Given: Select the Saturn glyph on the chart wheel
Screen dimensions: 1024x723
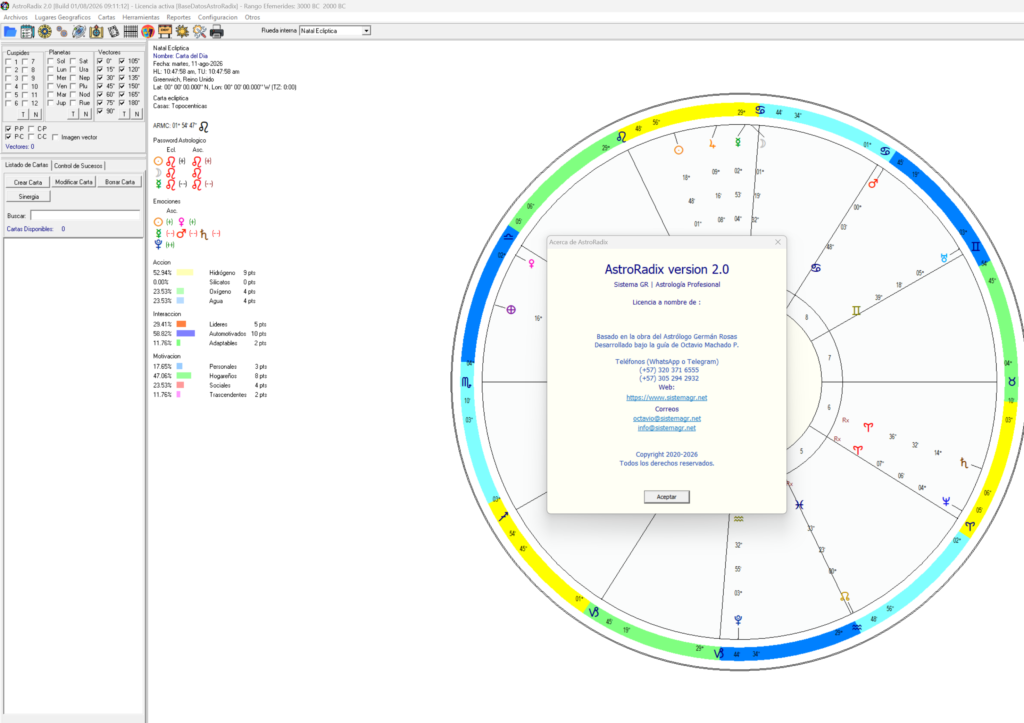Looking at the screenshot, I should (x=964, y=463).
